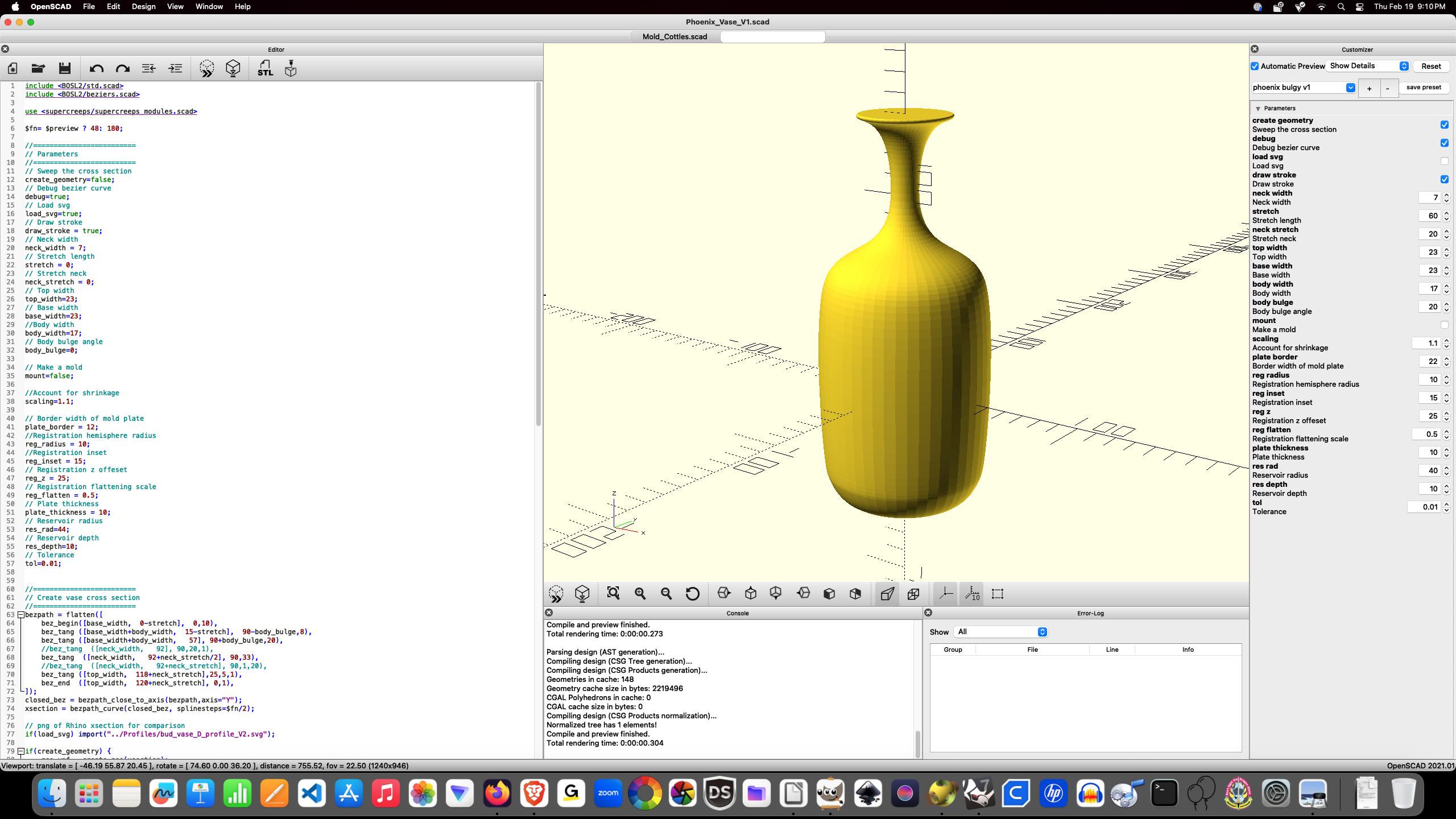Open the Design menu
The height and width of the screenshot is (819, 1456).
tap(144, 6)
